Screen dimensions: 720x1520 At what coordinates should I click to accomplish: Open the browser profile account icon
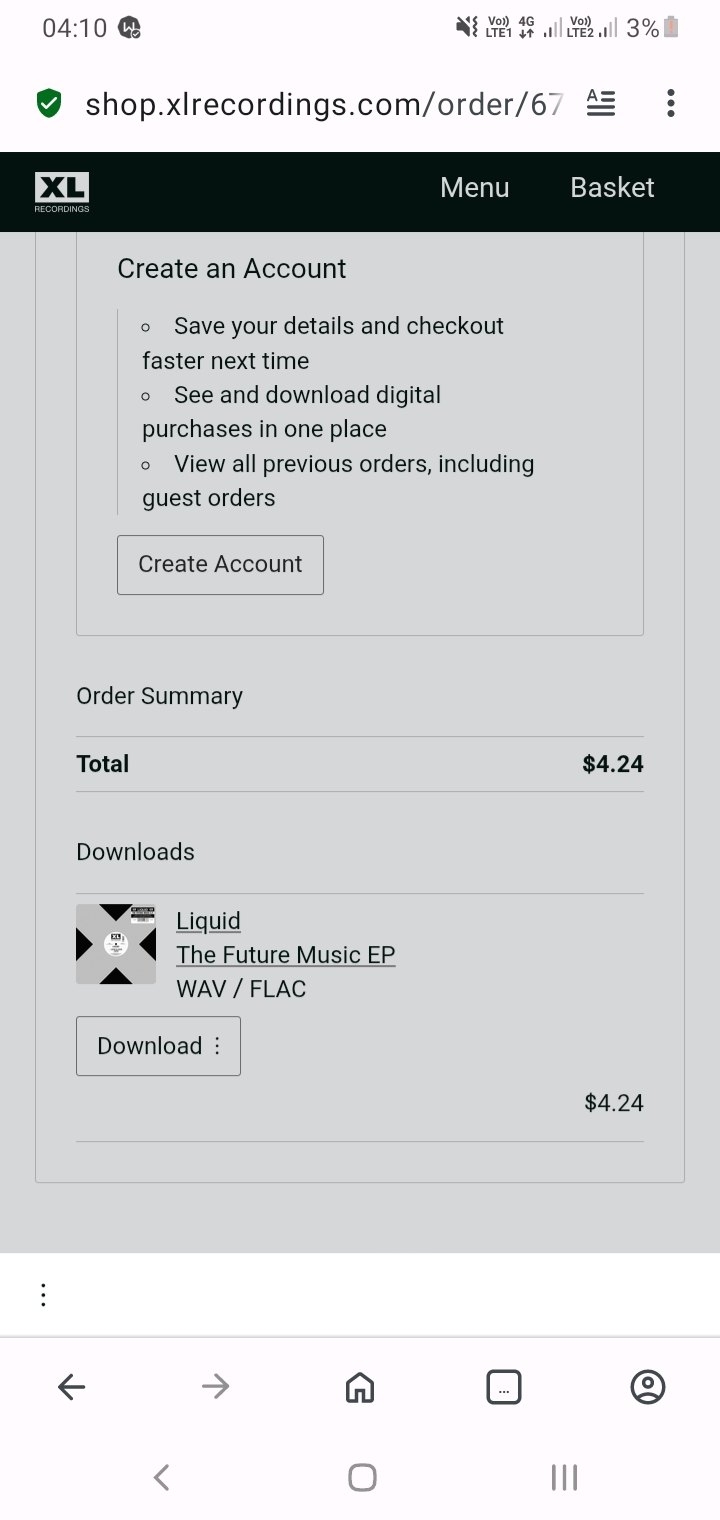(648, 1387)
